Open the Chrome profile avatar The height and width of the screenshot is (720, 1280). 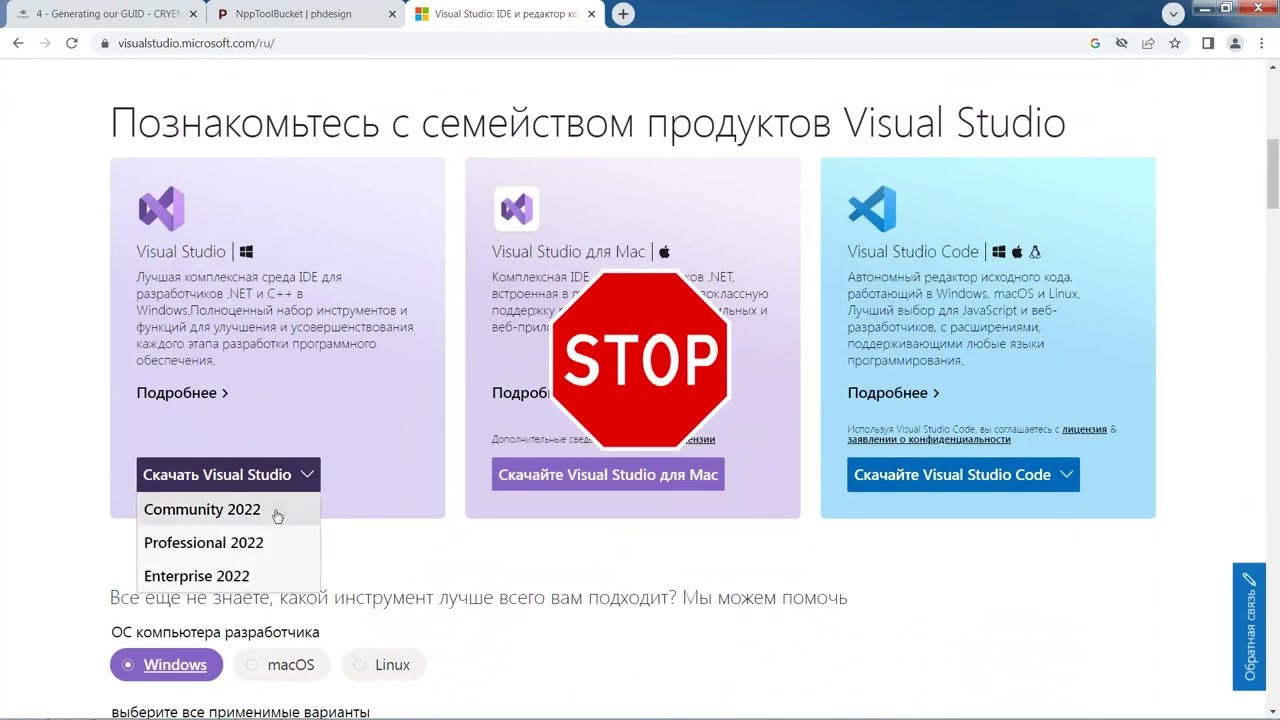tap(1235, 43)
